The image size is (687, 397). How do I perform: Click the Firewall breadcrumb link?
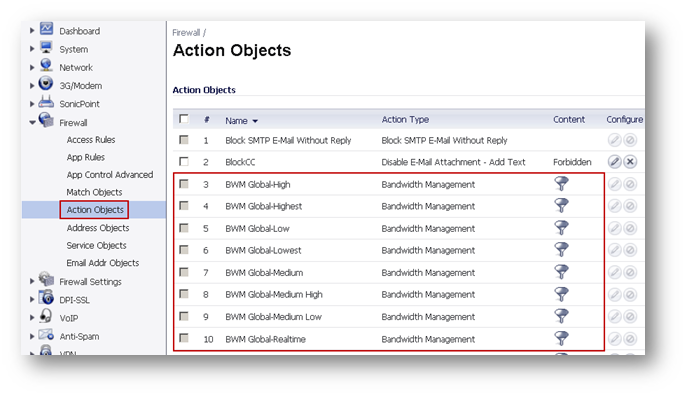pos(186,32)
